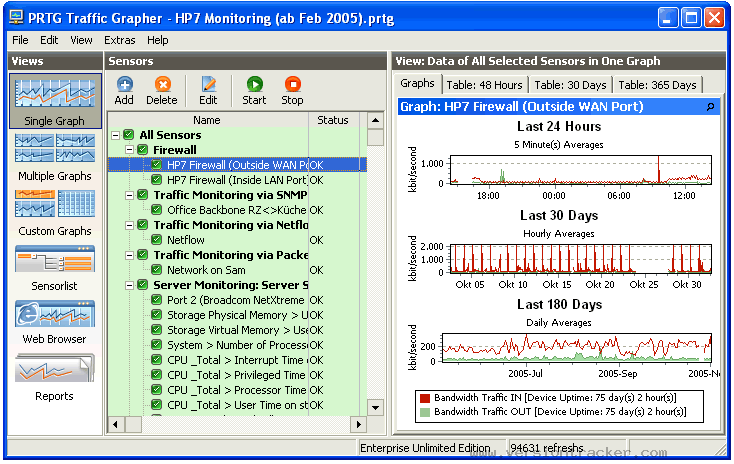Collapse the Server Monitoring group
The height and width of the screenshot is (464, 734).
coord(130,285)
